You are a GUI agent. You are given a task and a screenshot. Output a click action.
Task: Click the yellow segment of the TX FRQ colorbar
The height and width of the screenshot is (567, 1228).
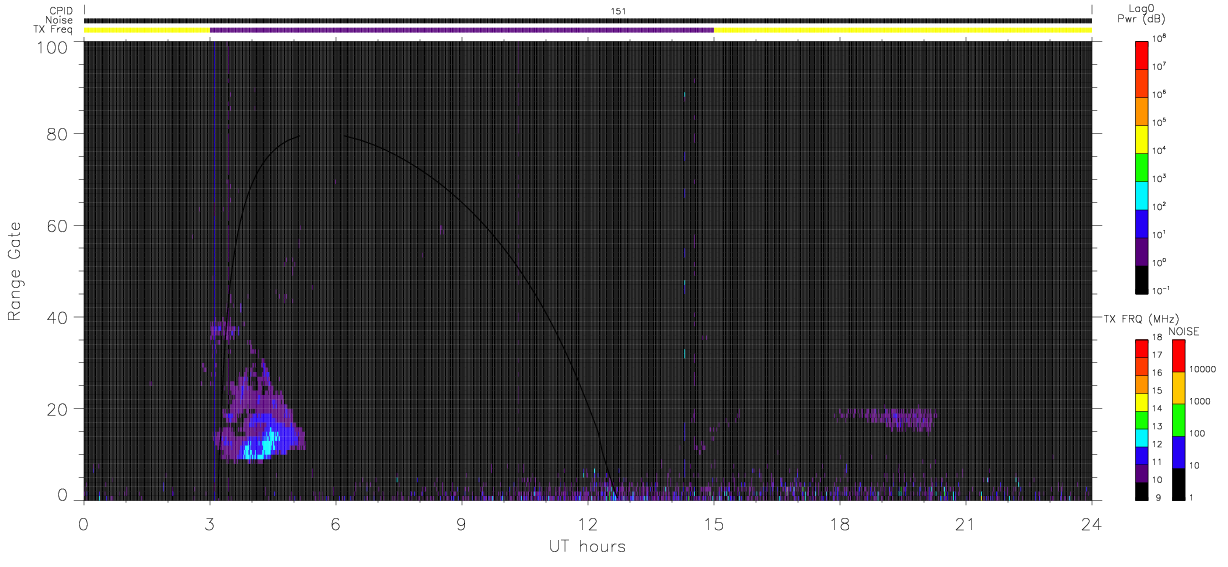(x=1143, y=402)
